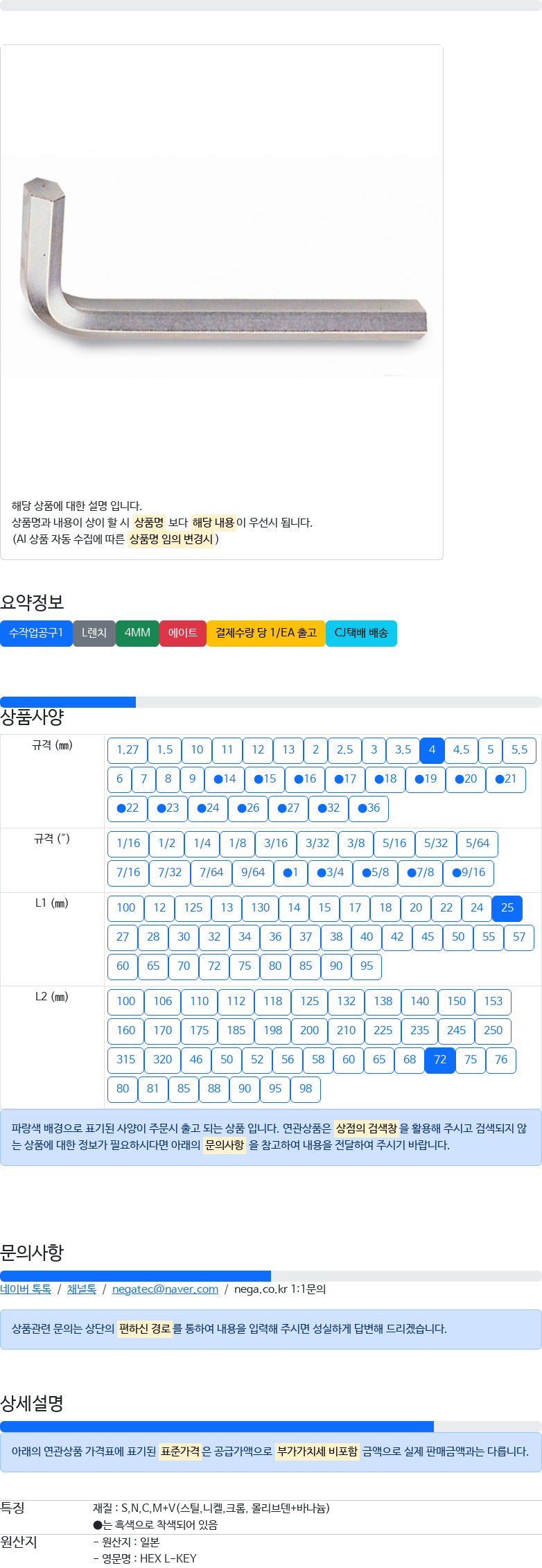Choose L2 length 315
The width and height of the screenshot is (542, 1568).
126,1060
